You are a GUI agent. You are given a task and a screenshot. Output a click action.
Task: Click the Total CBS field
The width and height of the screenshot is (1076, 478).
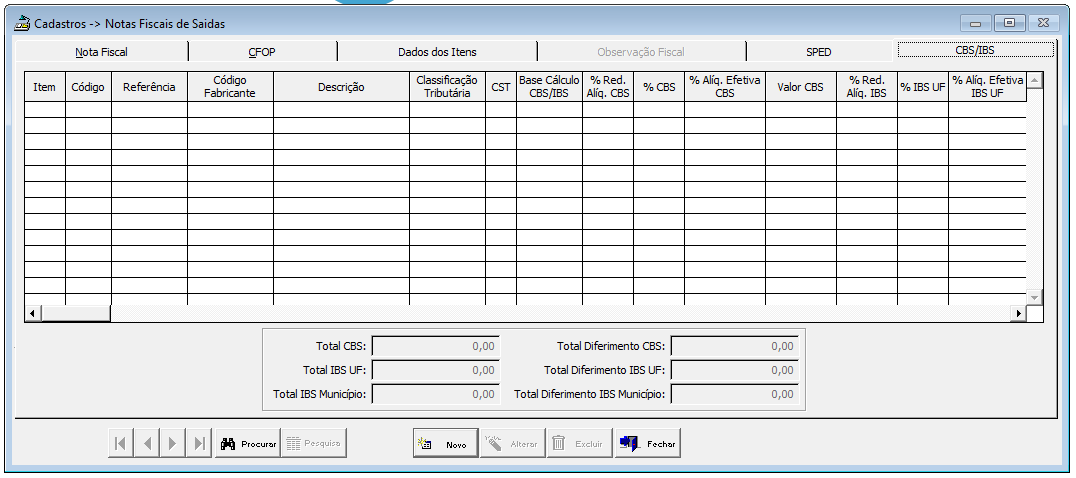click(435, 346)
